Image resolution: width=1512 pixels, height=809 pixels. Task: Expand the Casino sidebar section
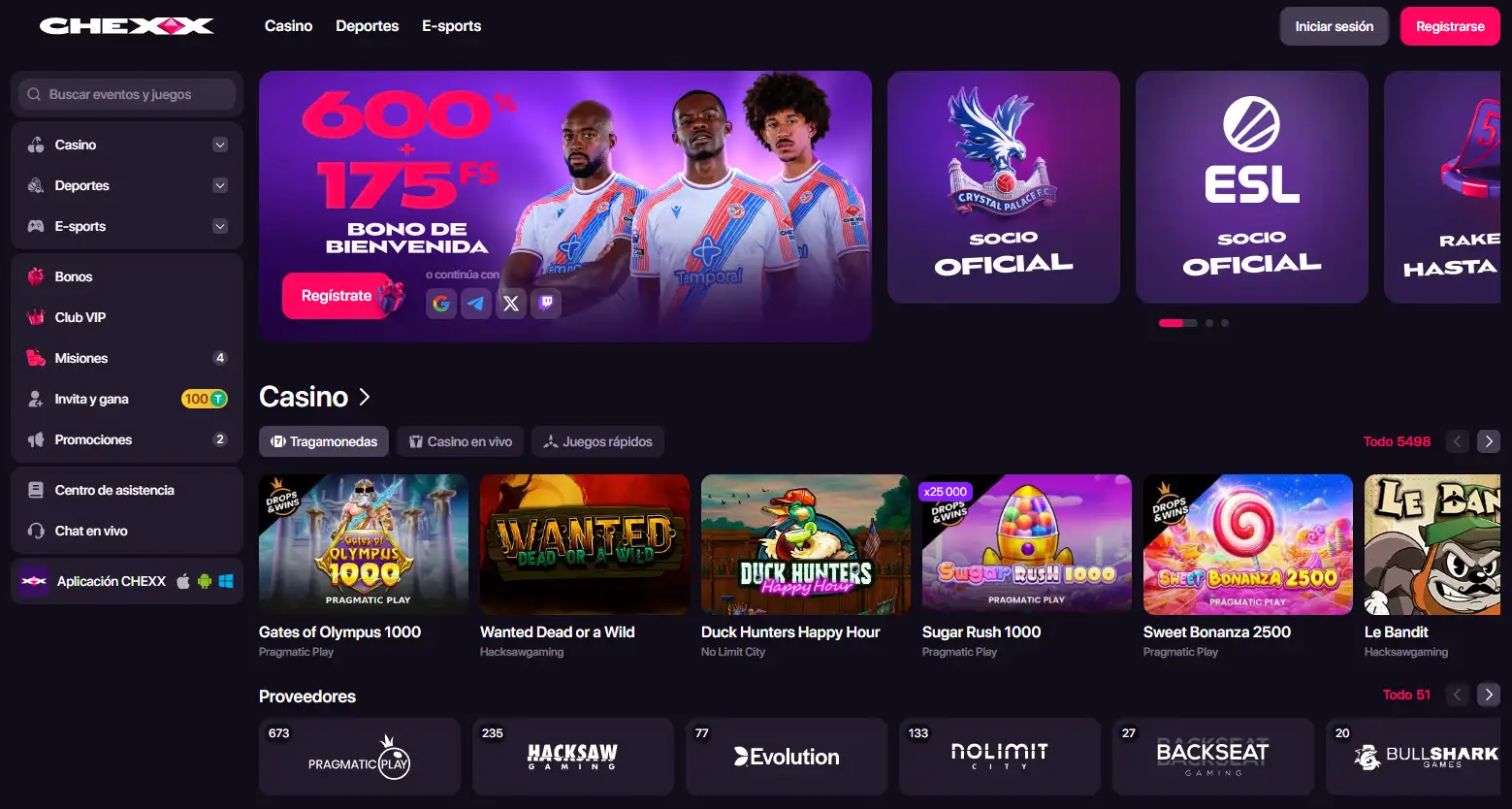[220, 145]
